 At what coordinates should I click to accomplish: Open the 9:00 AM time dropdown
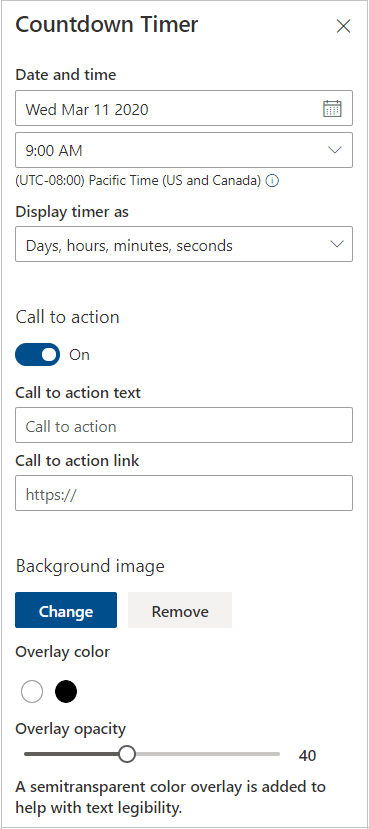coord(184,150)
